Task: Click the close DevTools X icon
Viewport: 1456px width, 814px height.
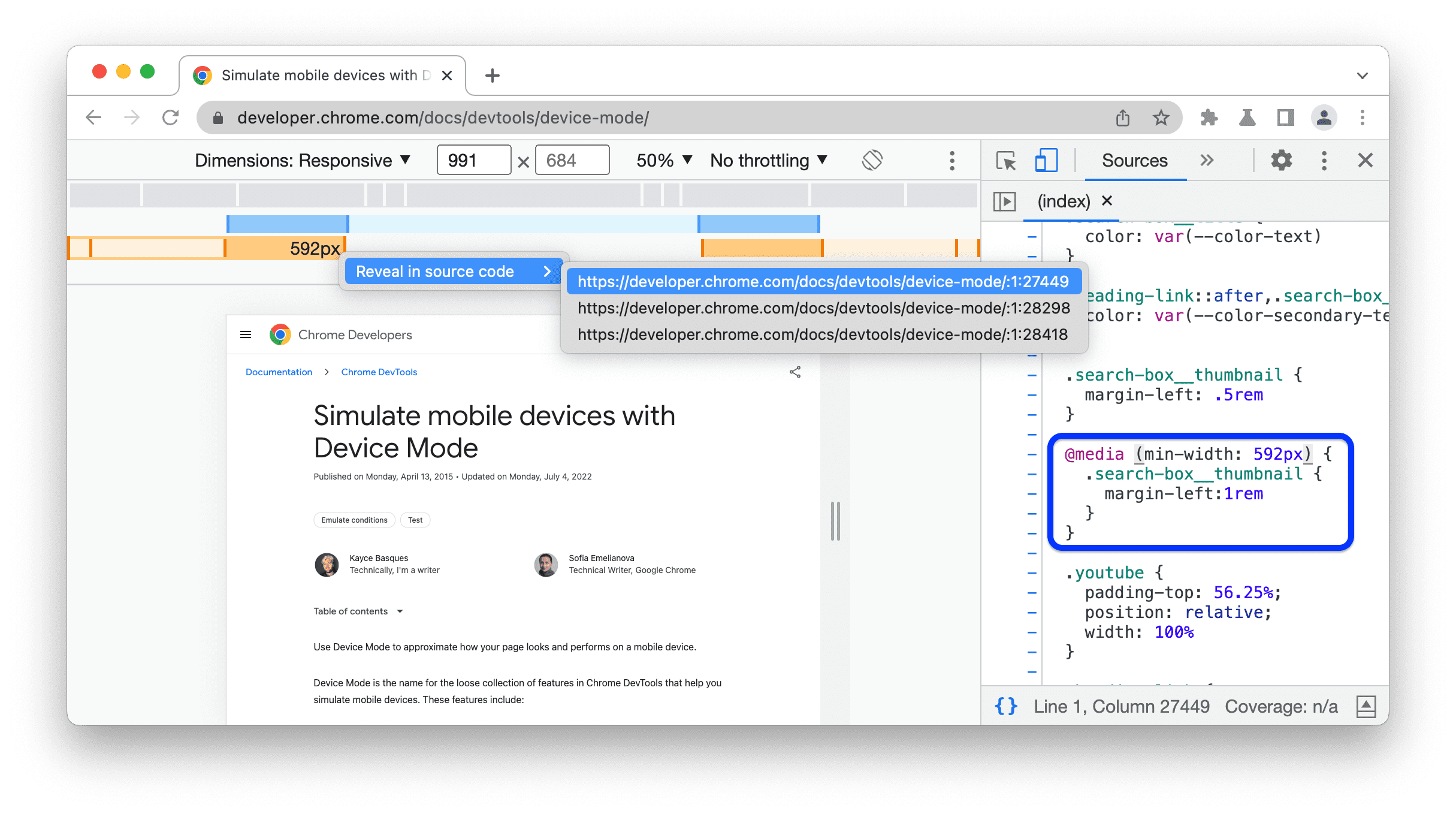Action: (x=1365, y=160)
